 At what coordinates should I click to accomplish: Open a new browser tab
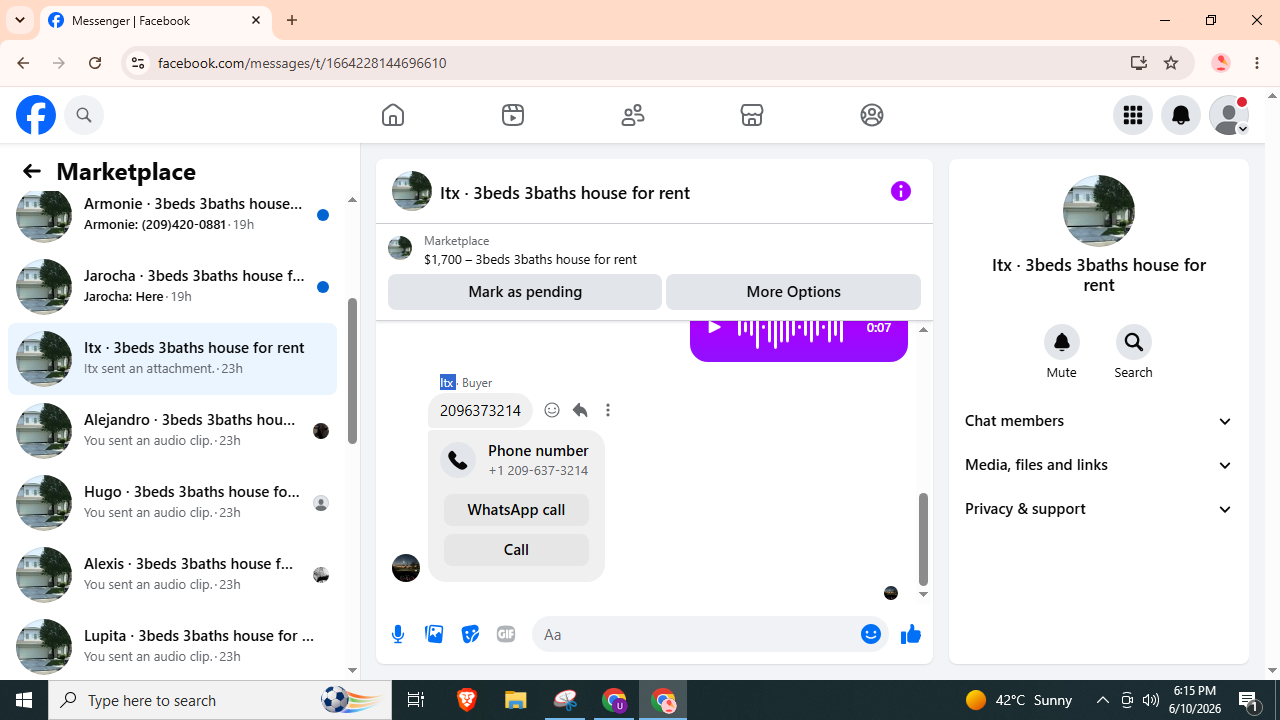click(292, 20)
